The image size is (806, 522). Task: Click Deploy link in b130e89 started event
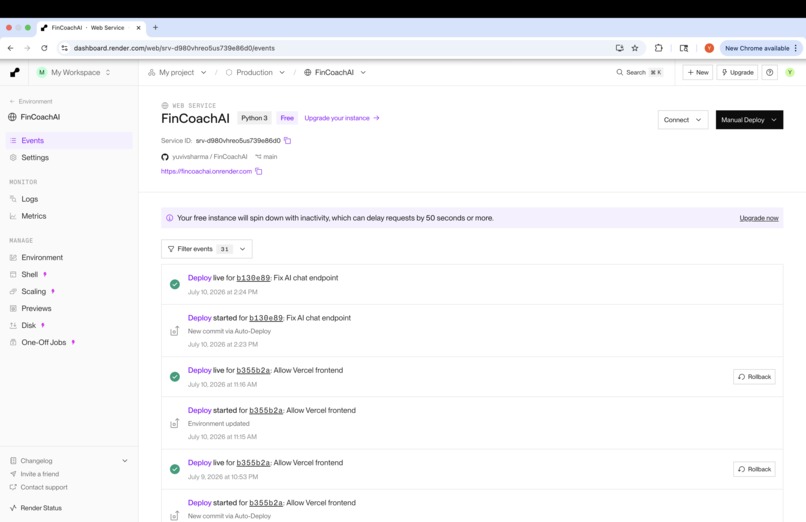[x=199, y=318]
